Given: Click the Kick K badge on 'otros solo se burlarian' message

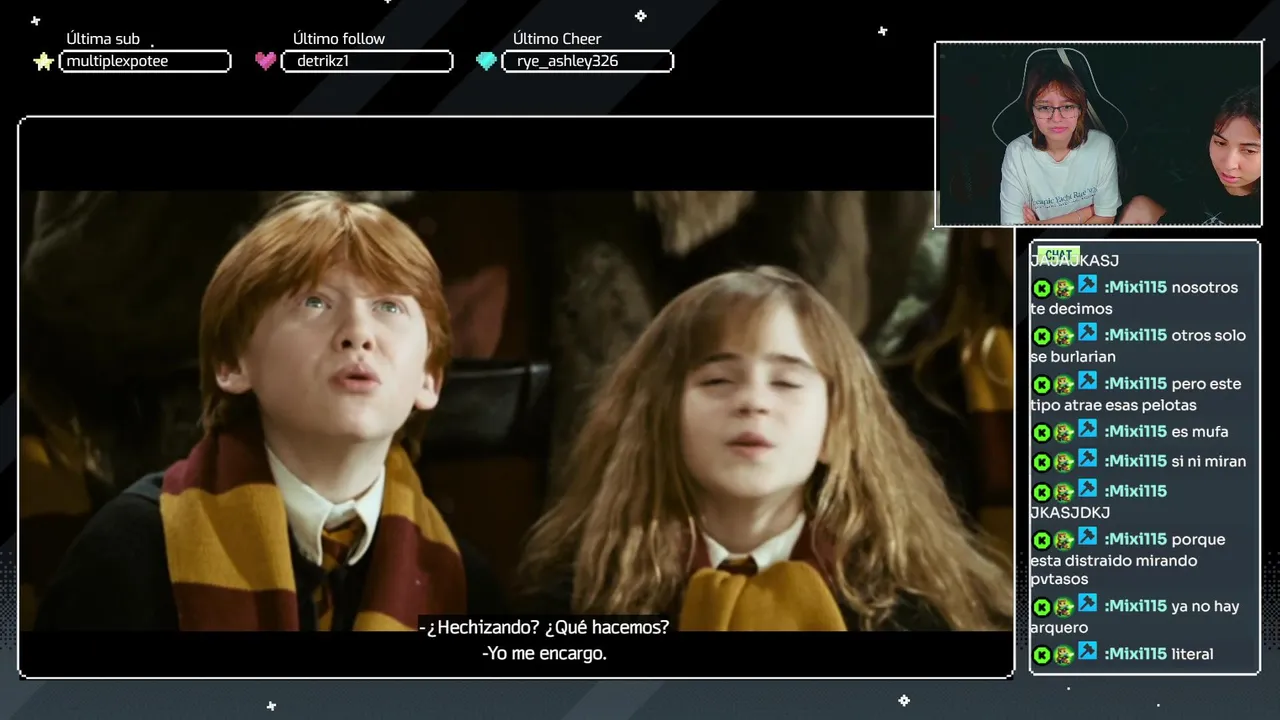Looking at the screenshot, I should pyautogui.click(x=1041, y=336).
